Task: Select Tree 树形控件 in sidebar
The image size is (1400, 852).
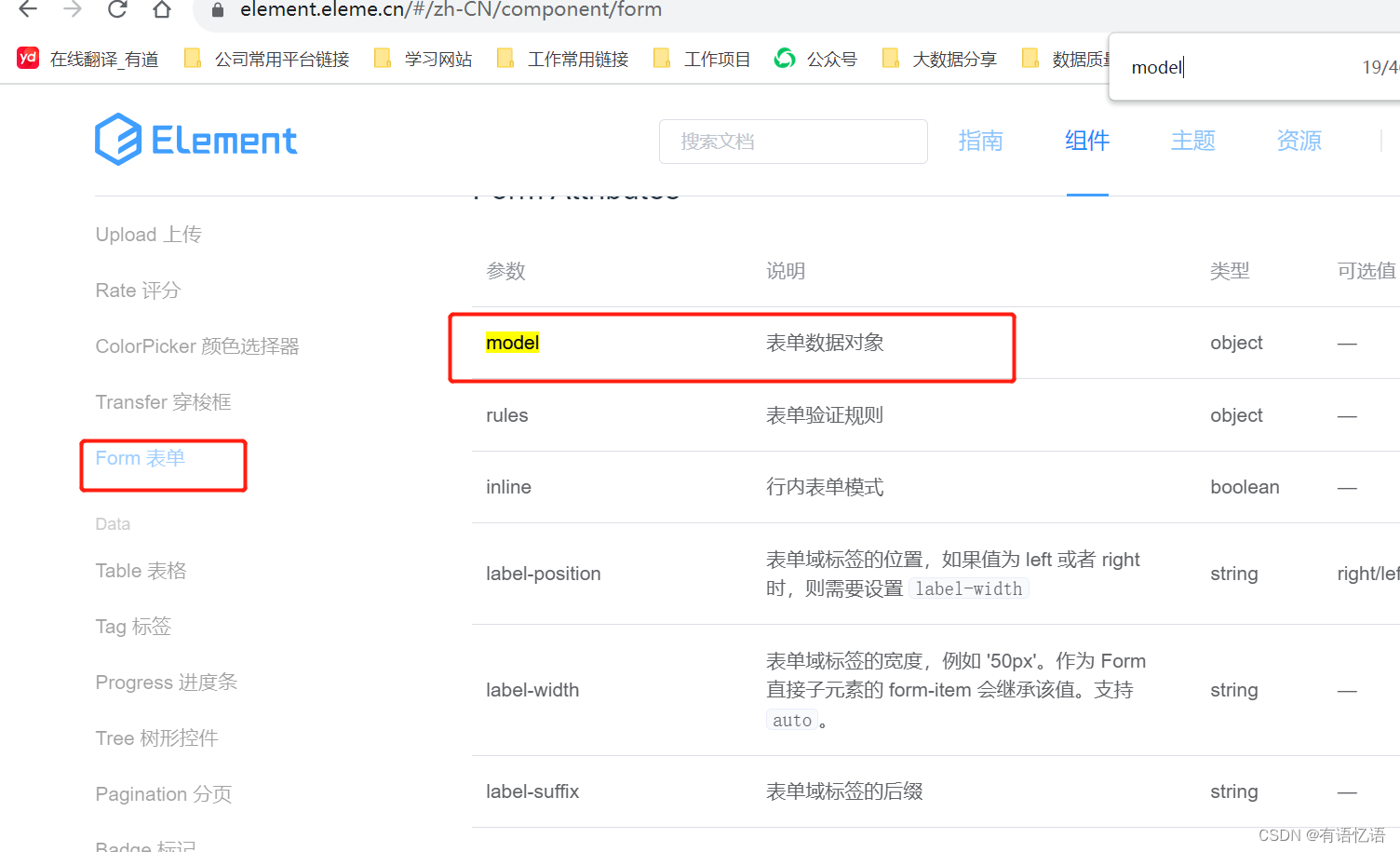Action: pos(156,738)
